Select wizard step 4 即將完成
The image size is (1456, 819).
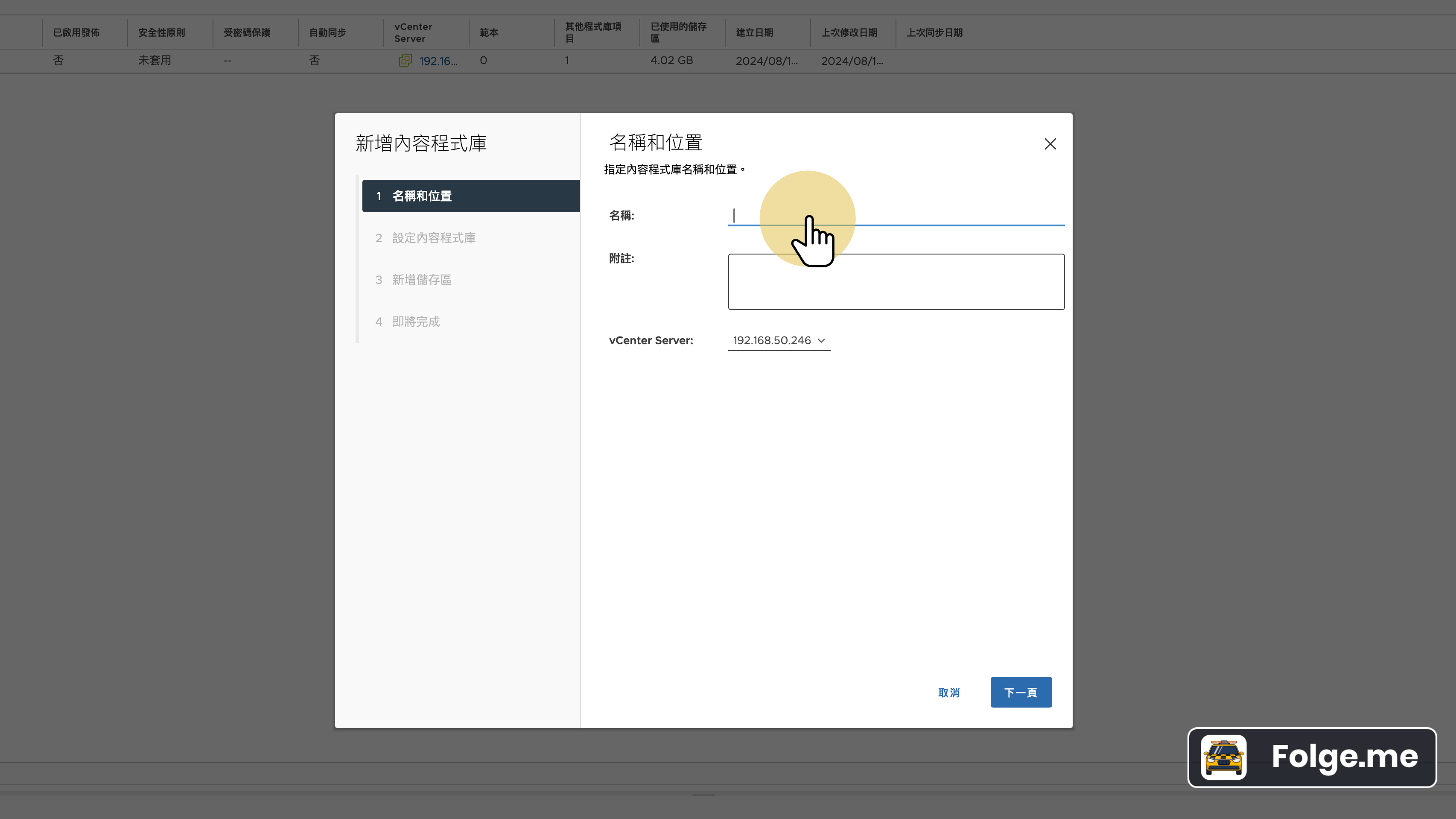tap(415, 322)
